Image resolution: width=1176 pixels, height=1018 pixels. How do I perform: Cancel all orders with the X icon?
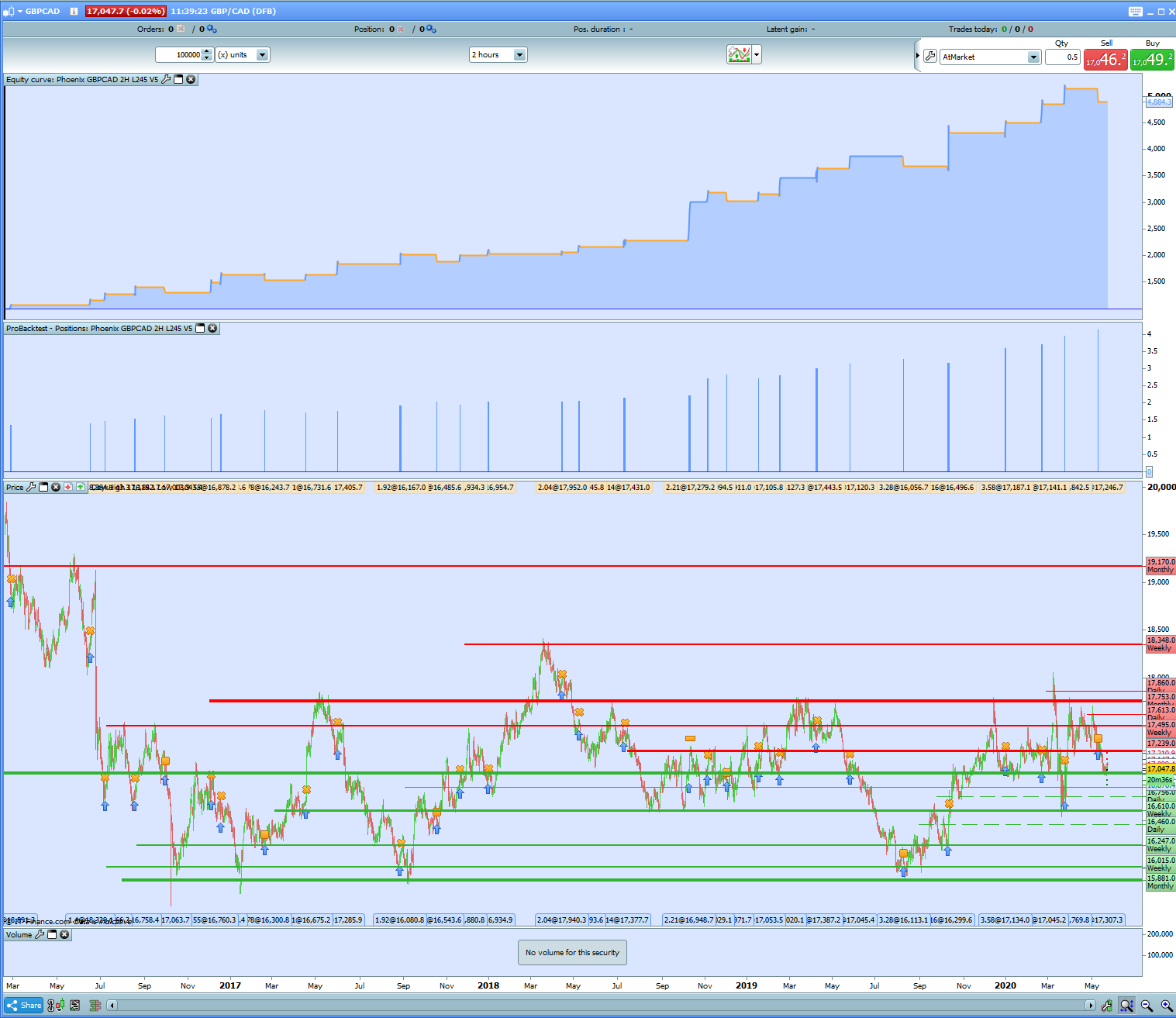pyautogui.click(x=181, y=29)
